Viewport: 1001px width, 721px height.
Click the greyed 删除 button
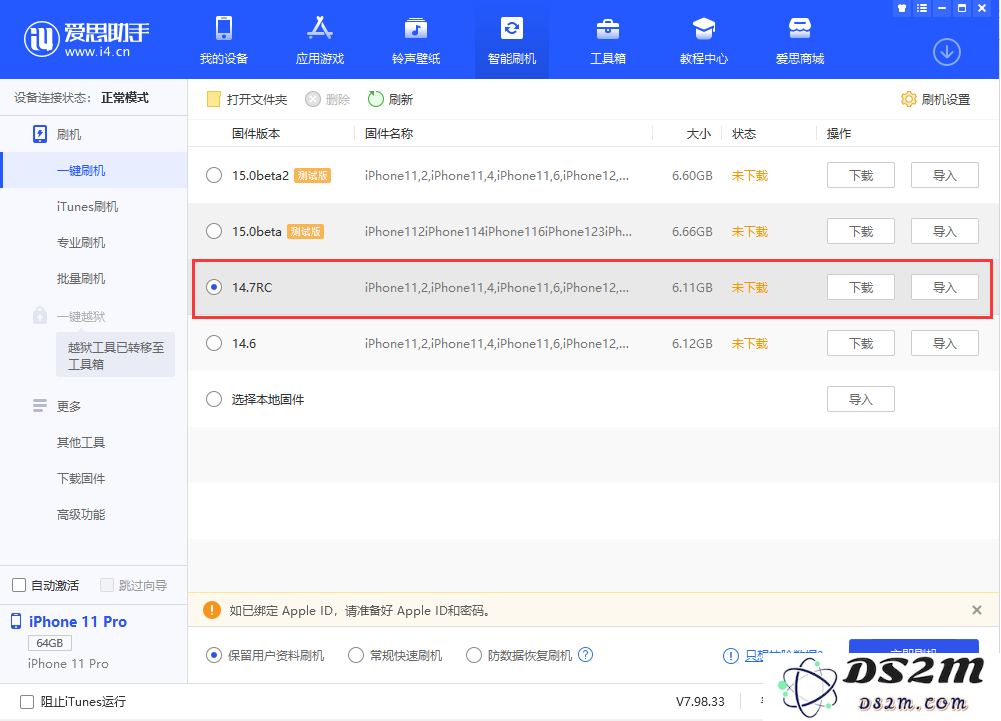pos(327,99)
